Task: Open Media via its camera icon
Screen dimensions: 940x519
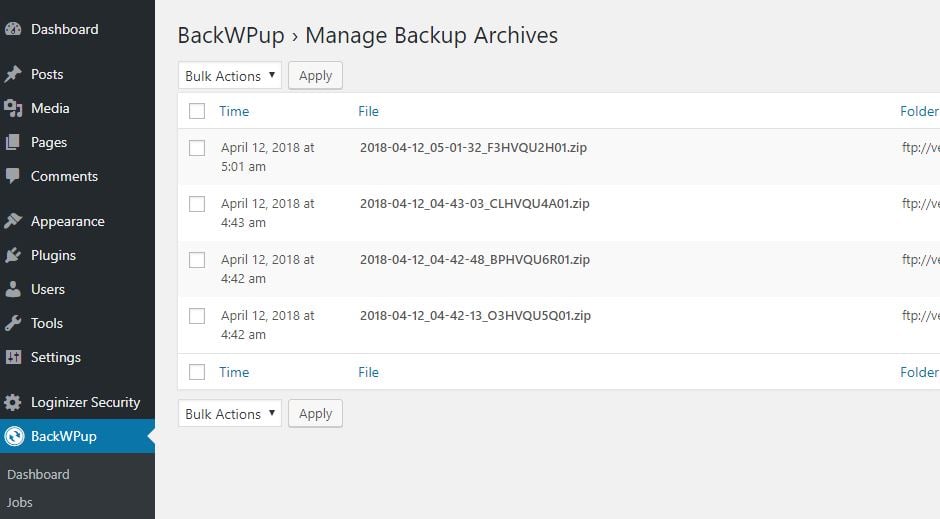Action: pyautogui.click(x=13, y=108)
